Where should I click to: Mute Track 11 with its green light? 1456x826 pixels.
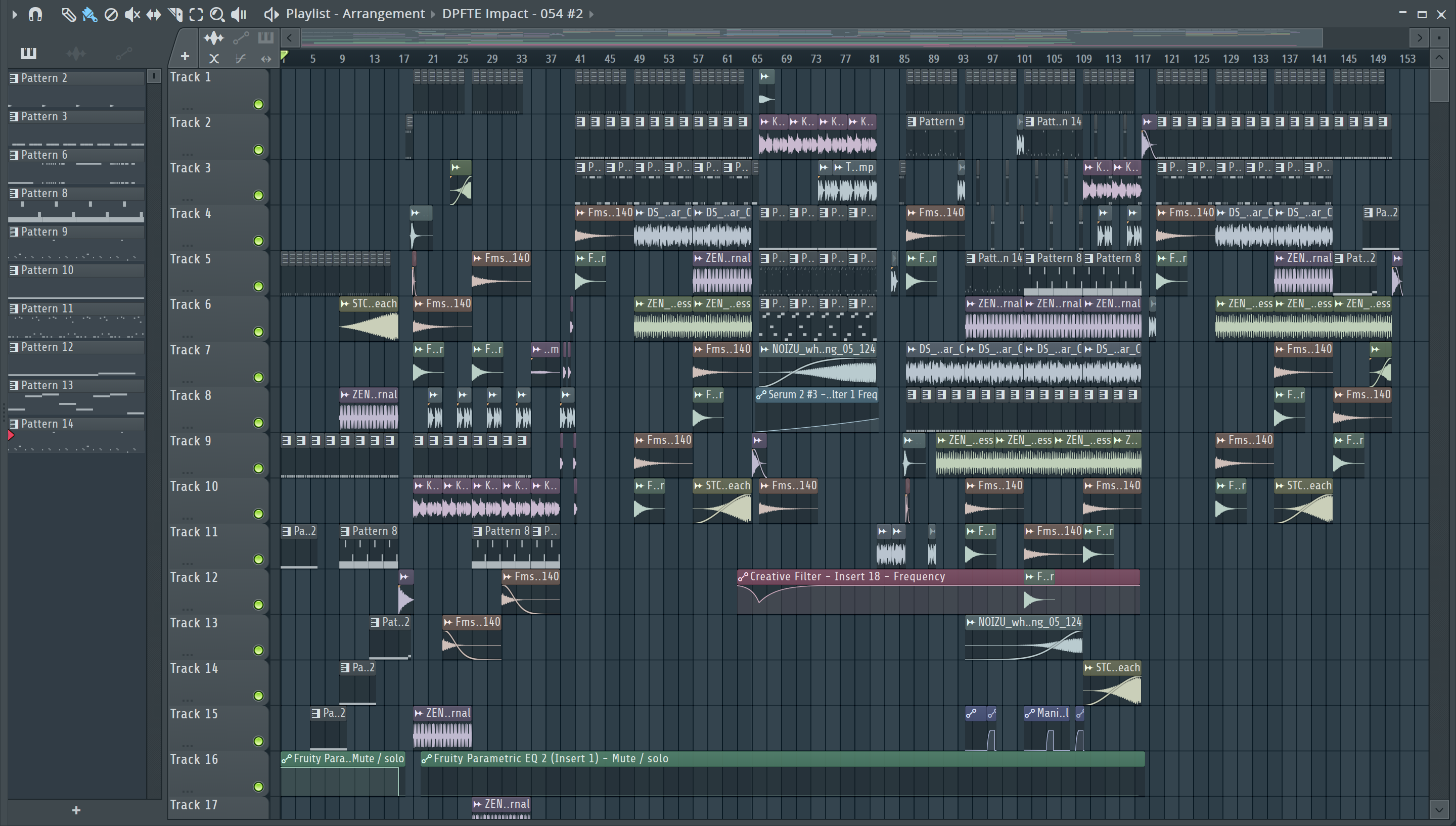[x=259, y=560]
